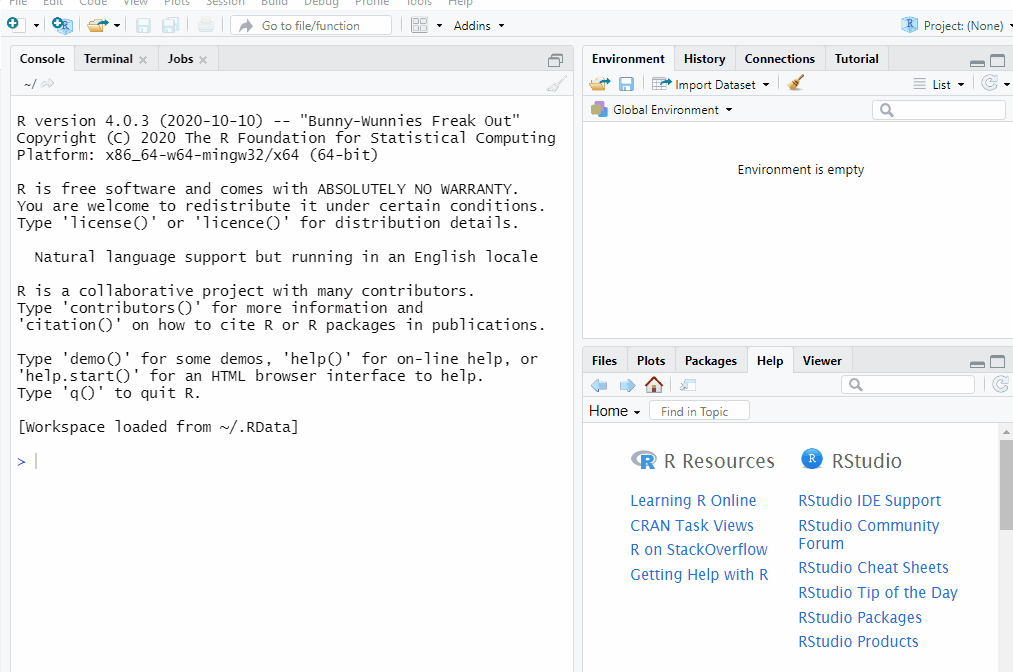Open the Learning R Online link
The height and width of the screenshot is (672, 1013).
693,501
